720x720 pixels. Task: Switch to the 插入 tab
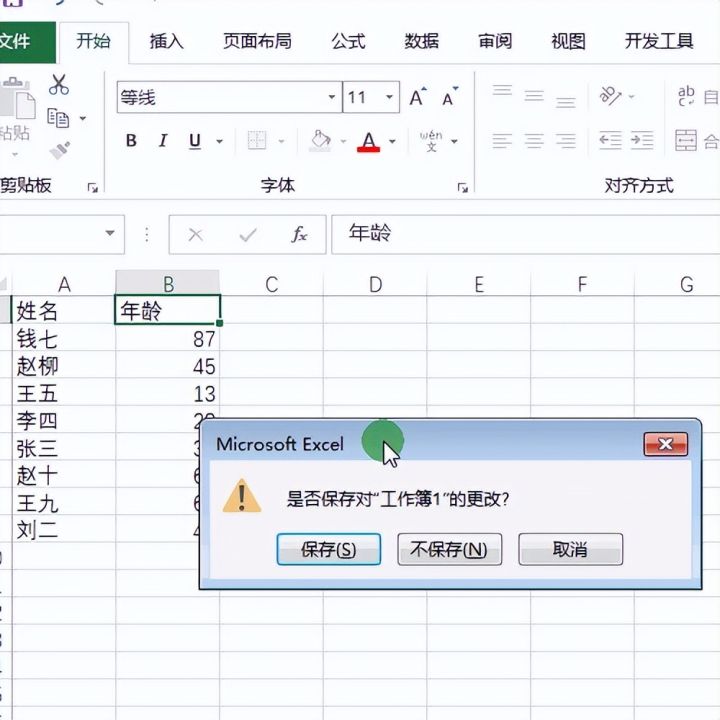[166, 42]
